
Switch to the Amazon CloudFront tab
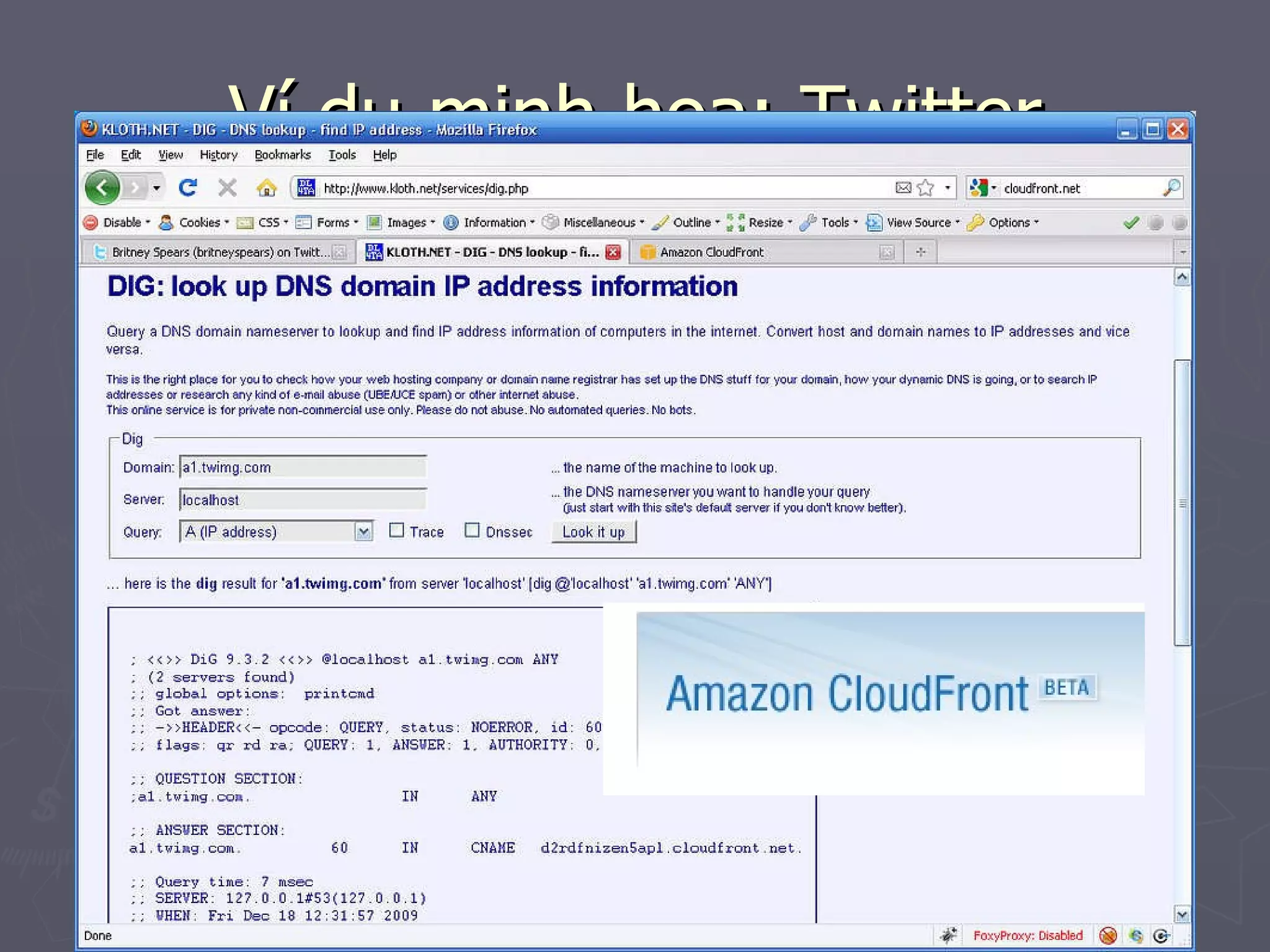point(712,252)
